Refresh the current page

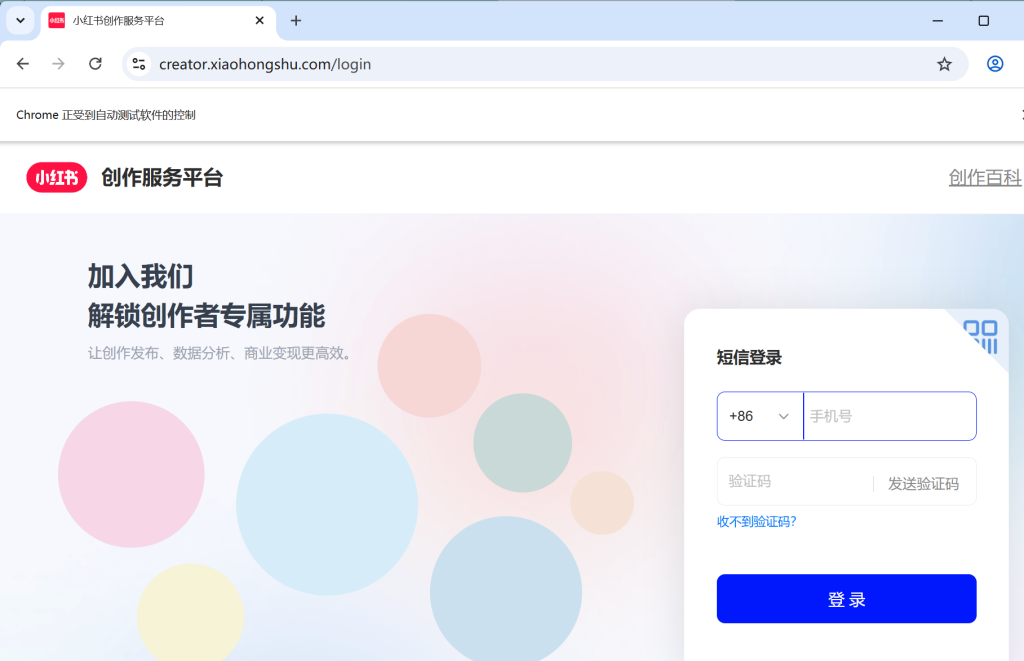coord(95,63)
